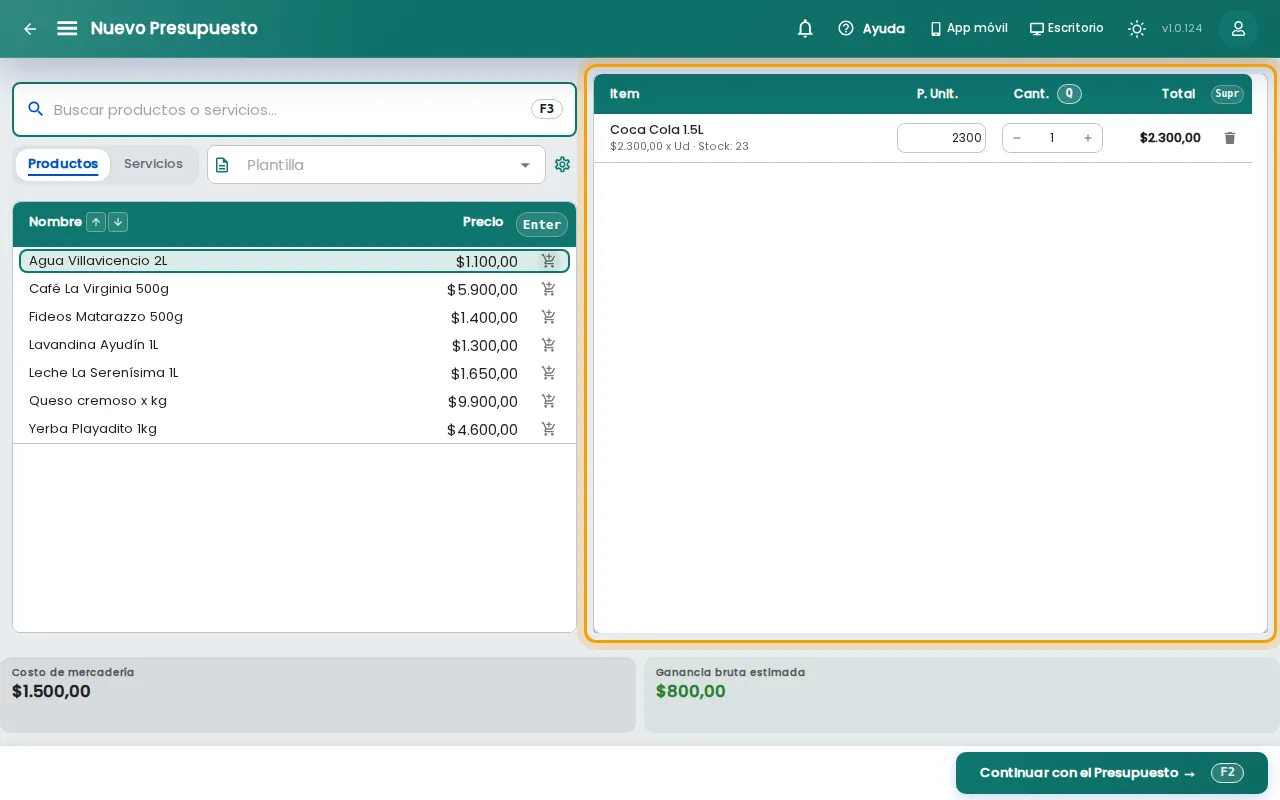This screenshot has width=1280, height=800.
Task: Add Lavandina Ayudín 1L to cart
Action: [548, 345]
